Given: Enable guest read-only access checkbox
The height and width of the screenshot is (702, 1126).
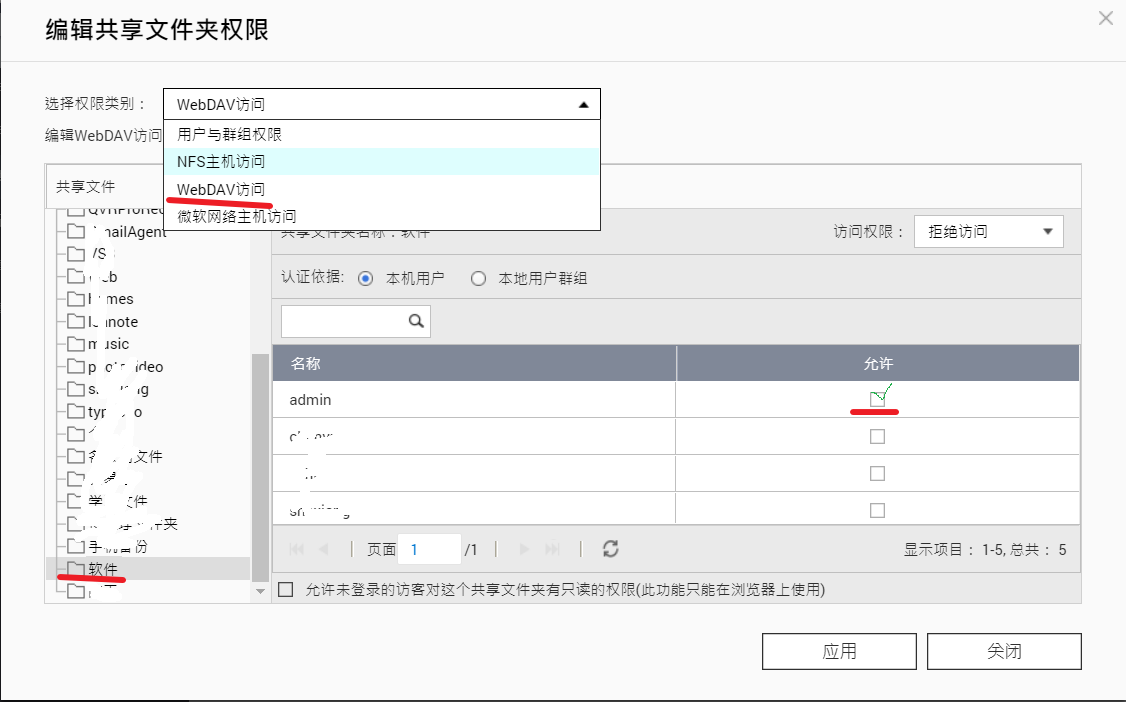Looking at the screenshot, I should tap(286, 590).
